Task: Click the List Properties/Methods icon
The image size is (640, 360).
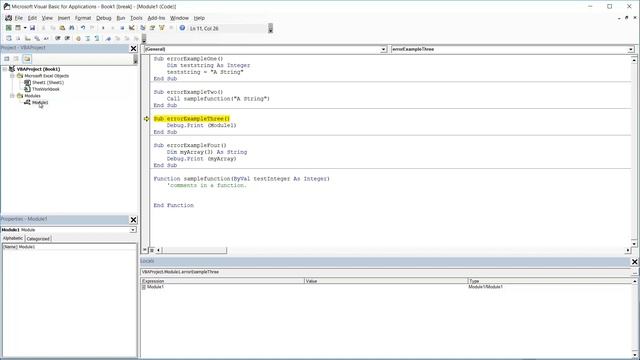Action: point(9,38)
